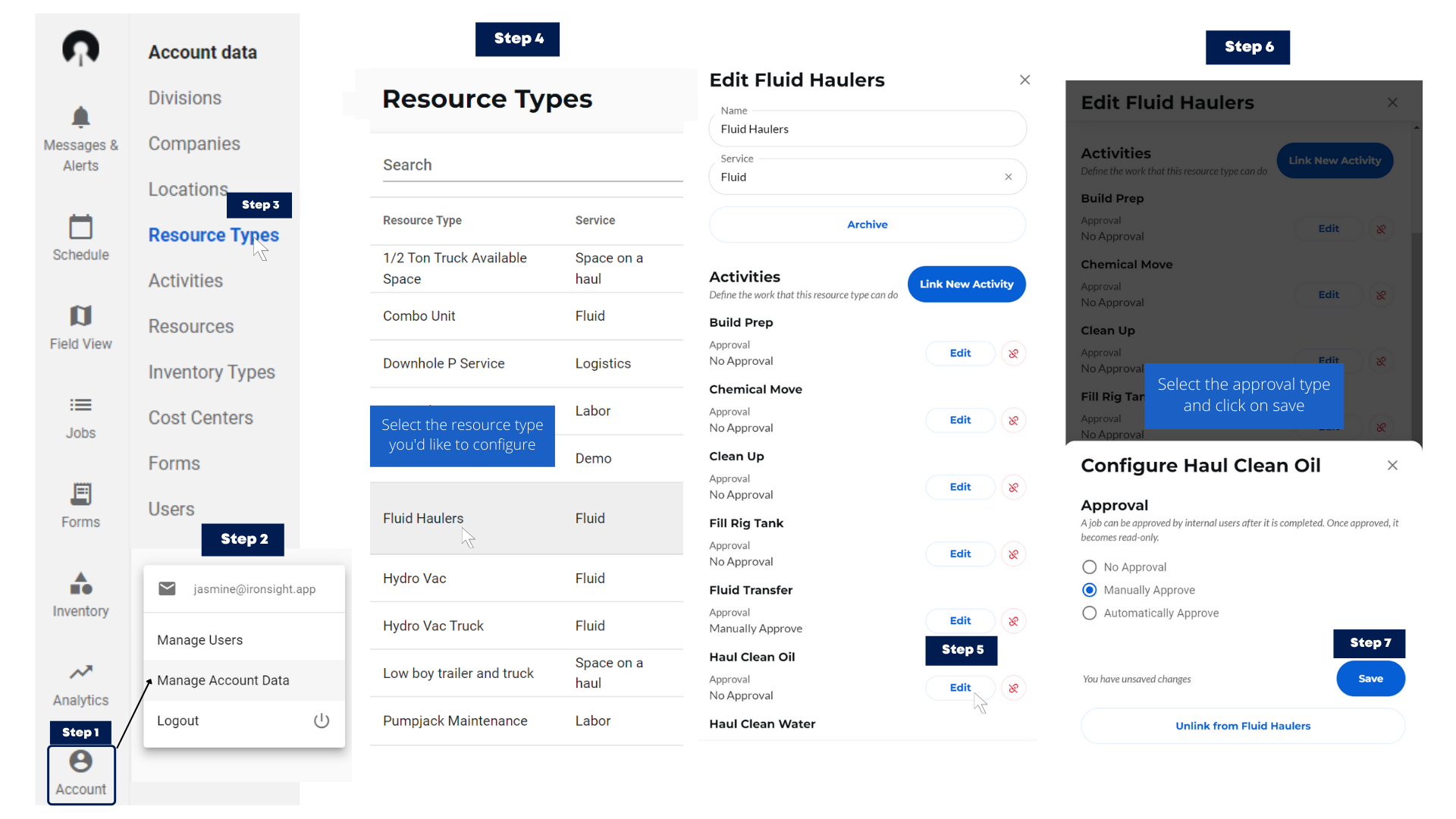The height and width of the screenshot is (819, 1456).
Task: Click Manage Account Data menu item
Action: (x=224, y=679)
